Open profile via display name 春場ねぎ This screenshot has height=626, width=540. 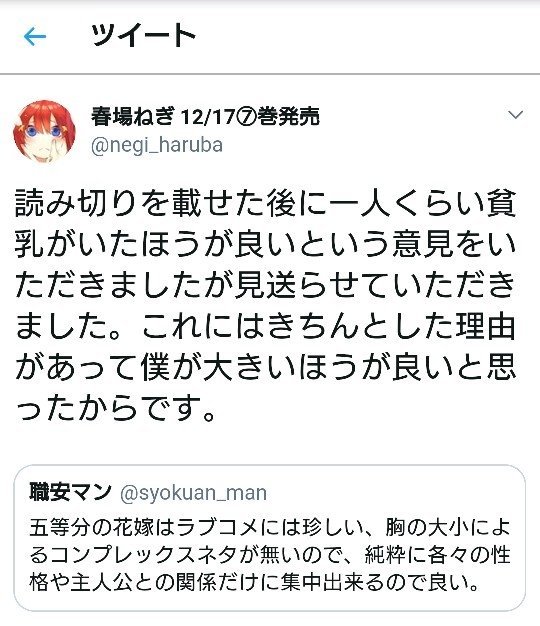(133, 117)
